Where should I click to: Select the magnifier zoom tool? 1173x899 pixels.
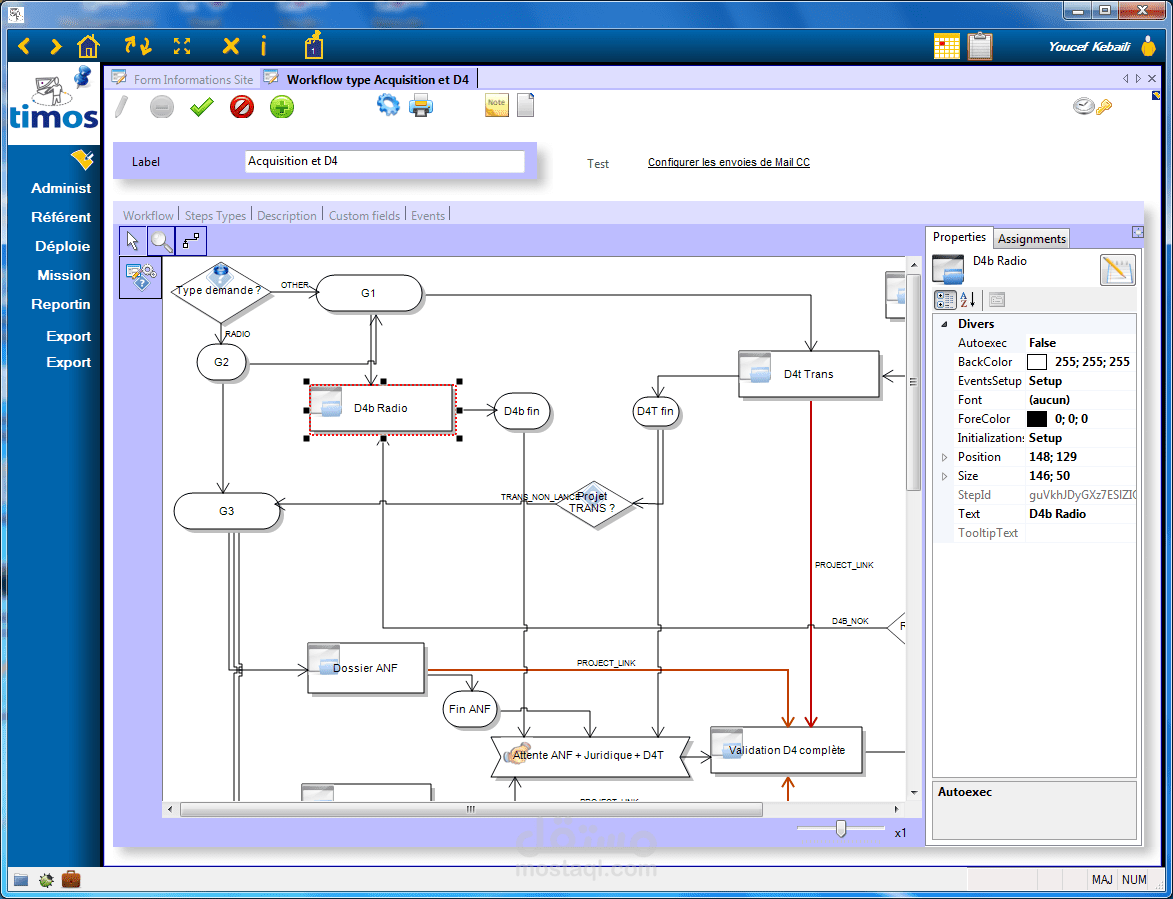[x=162, y=242]
